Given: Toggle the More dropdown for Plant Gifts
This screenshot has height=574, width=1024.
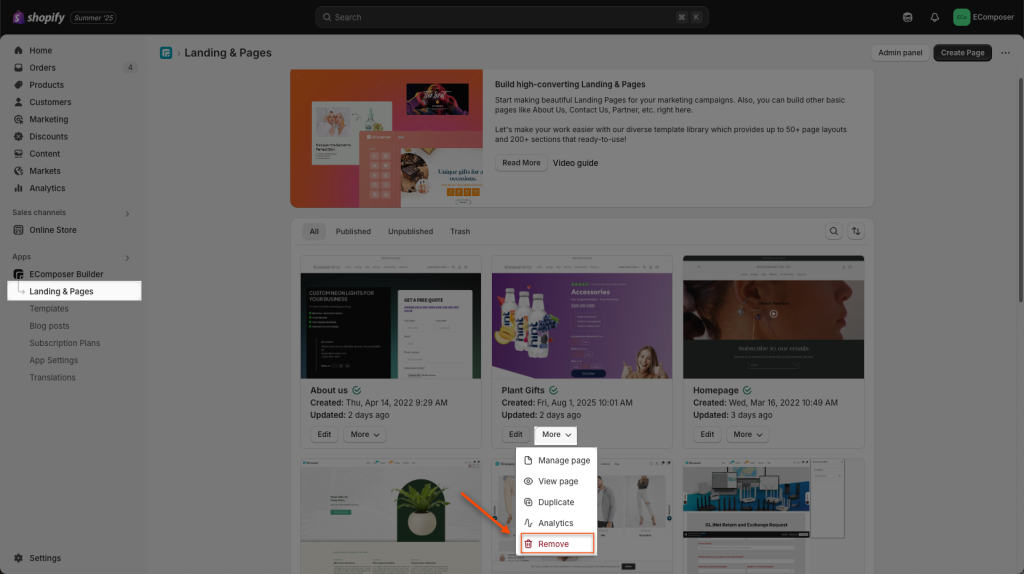Looking at the screenshot, I should pos(556,434).
